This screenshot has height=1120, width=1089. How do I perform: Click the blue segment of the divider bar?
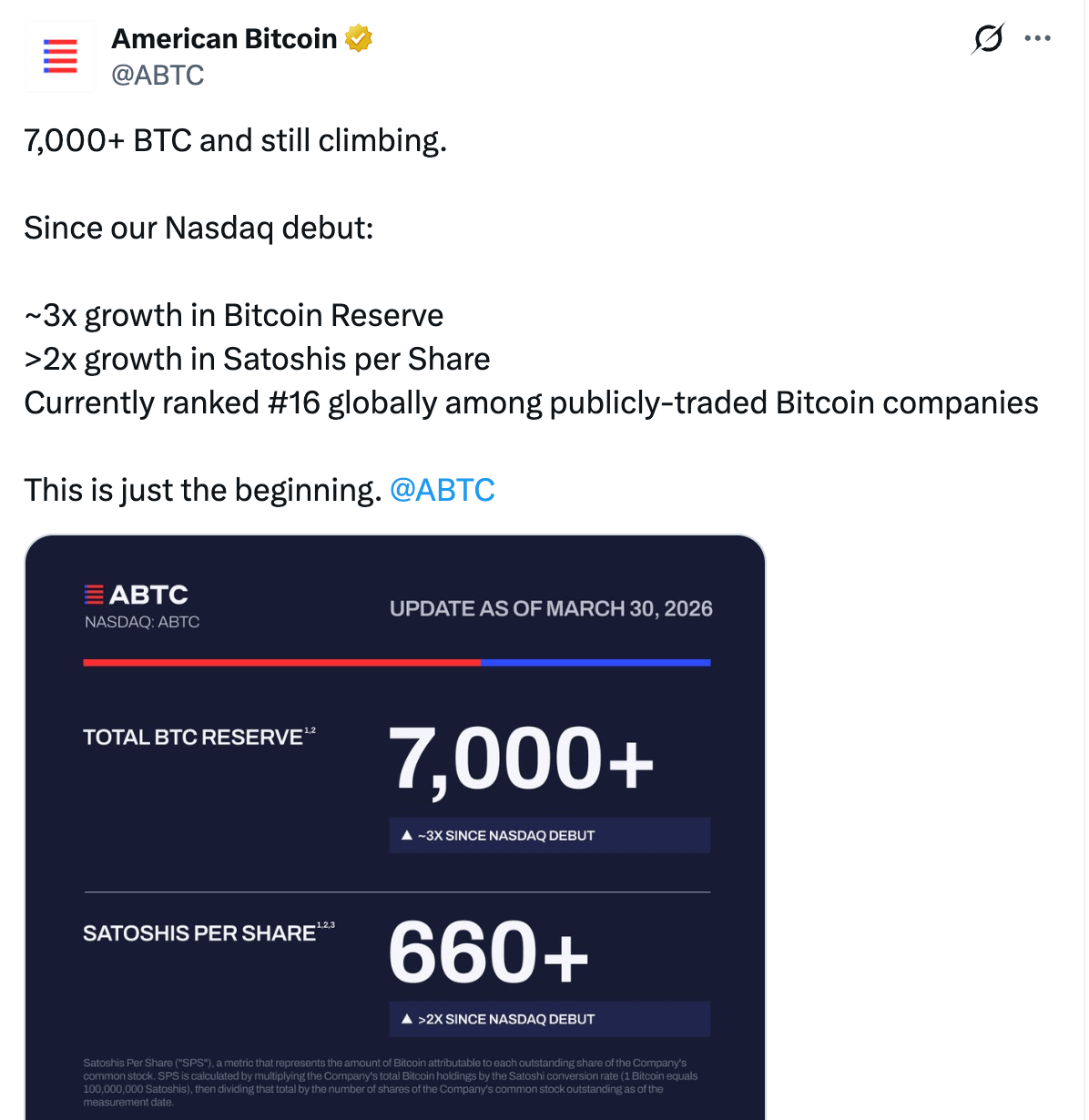click(595, 663)
